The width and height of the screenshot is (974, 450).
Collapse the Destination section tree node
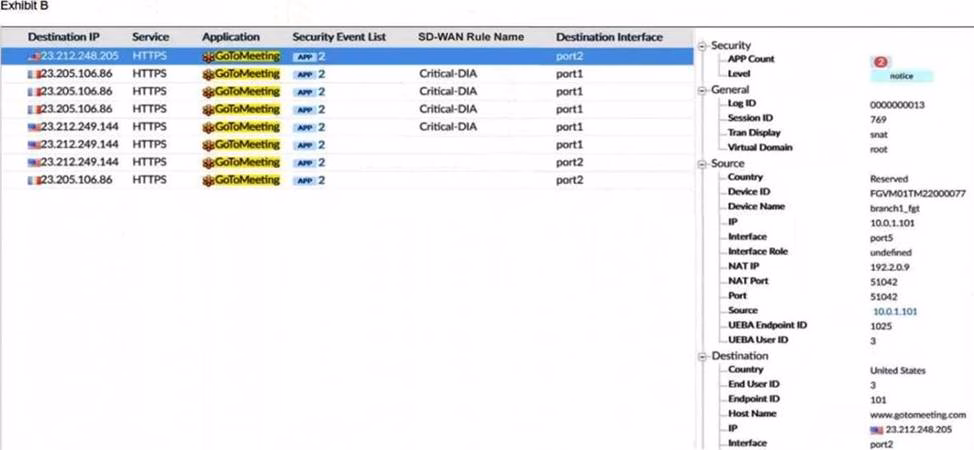click(x=703, y=356)
